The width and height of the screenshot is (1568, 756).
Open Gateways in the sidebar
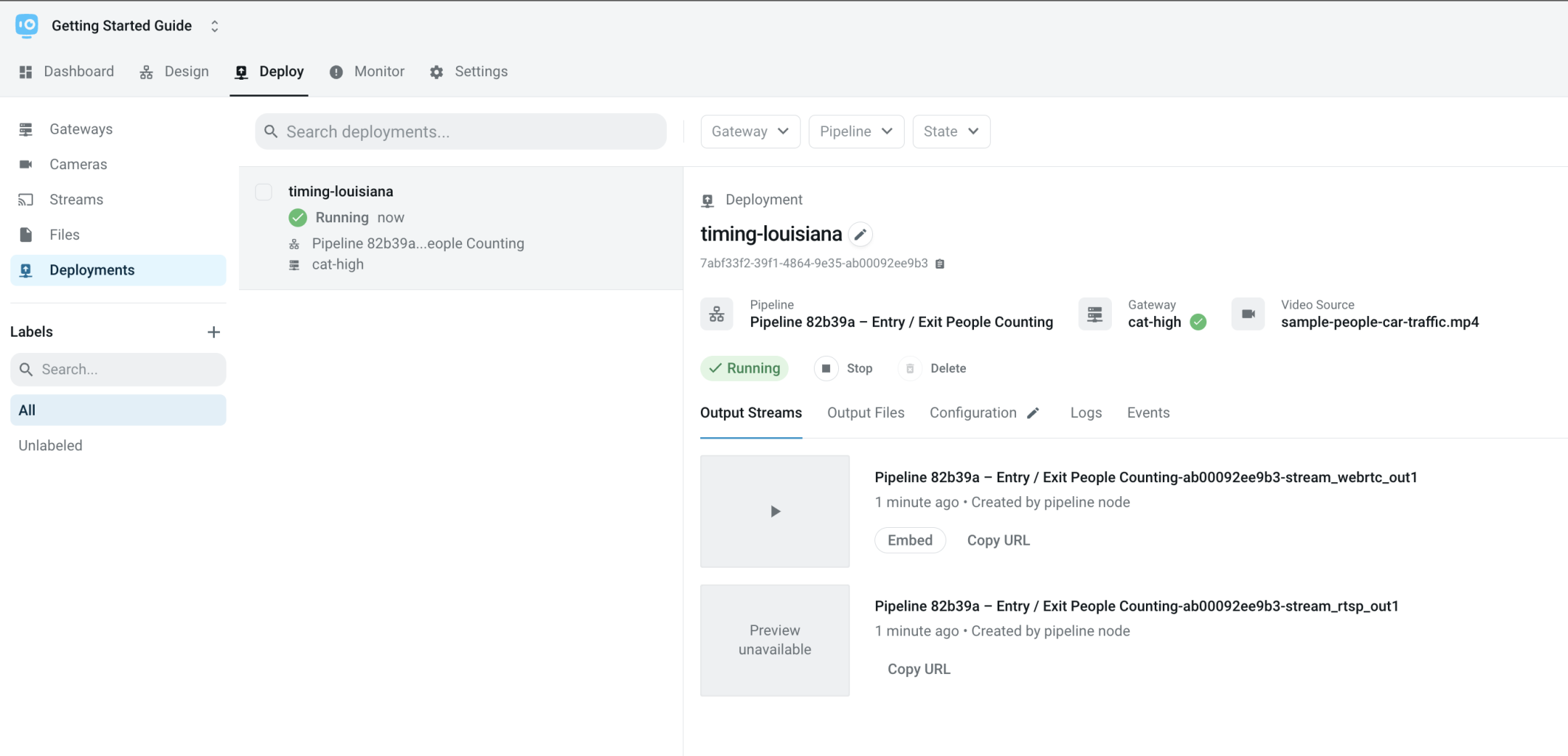(118, 129)
